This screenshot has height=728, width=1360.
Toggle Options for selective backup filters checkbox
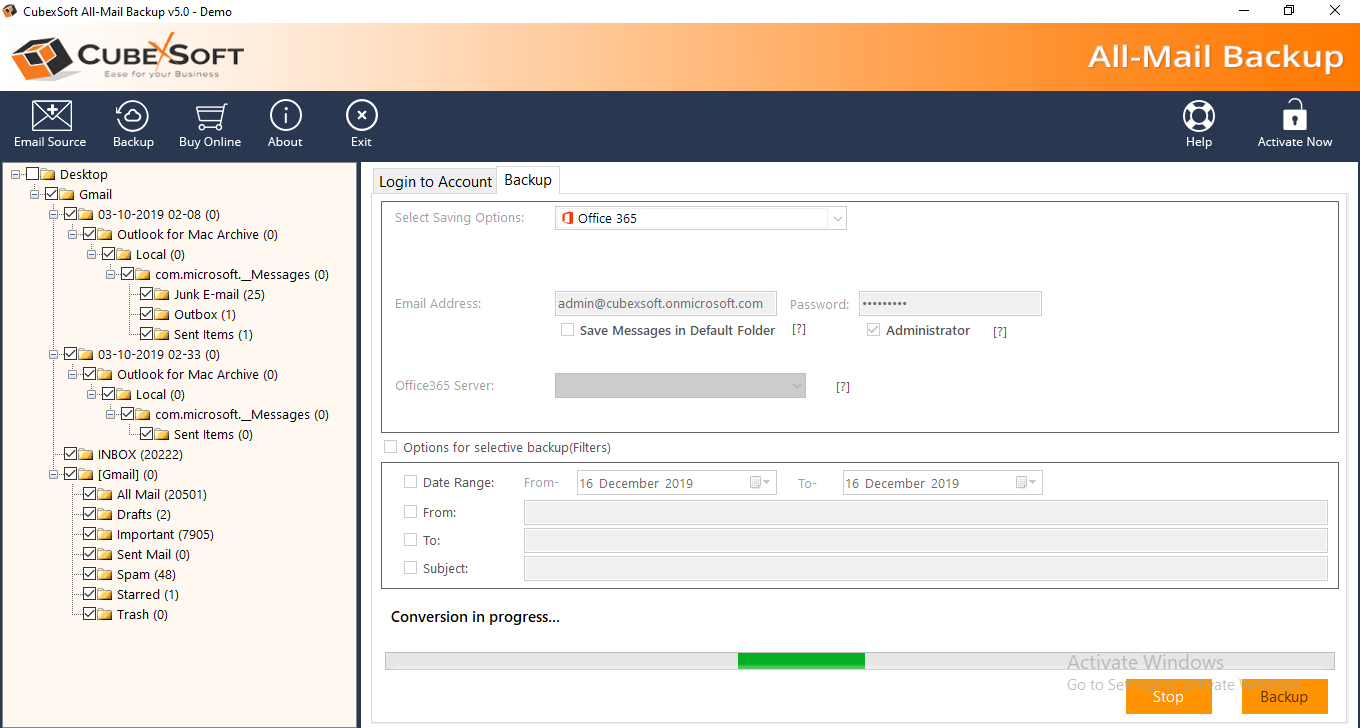tap(391, 447)
